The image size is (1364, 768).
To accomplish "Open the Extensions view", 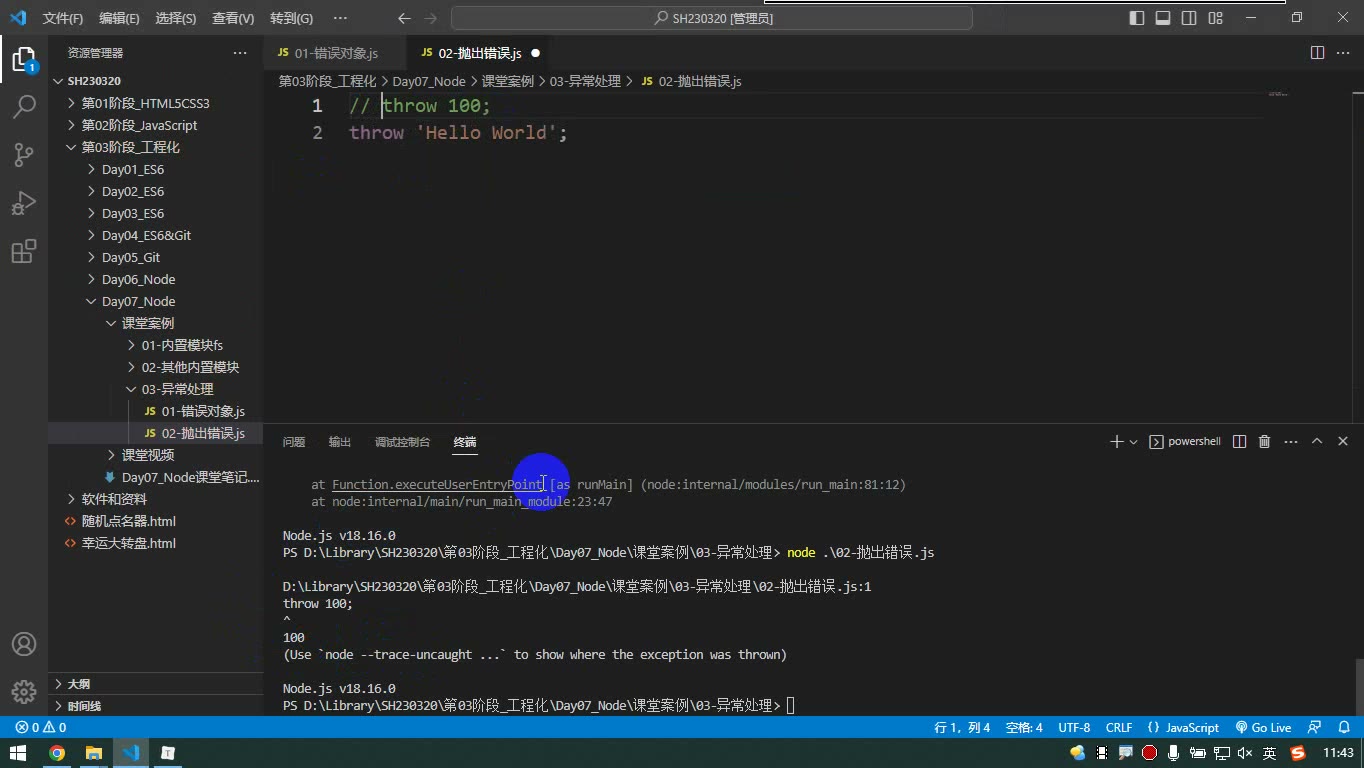I will point(23,251).
